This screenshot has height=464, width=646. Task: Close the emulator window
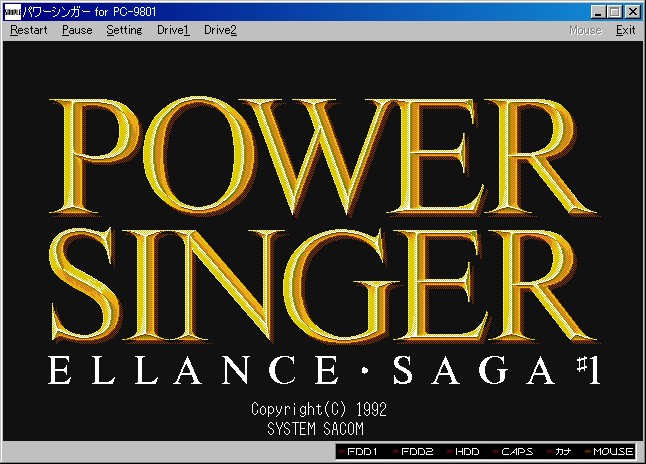pos(632,12)
